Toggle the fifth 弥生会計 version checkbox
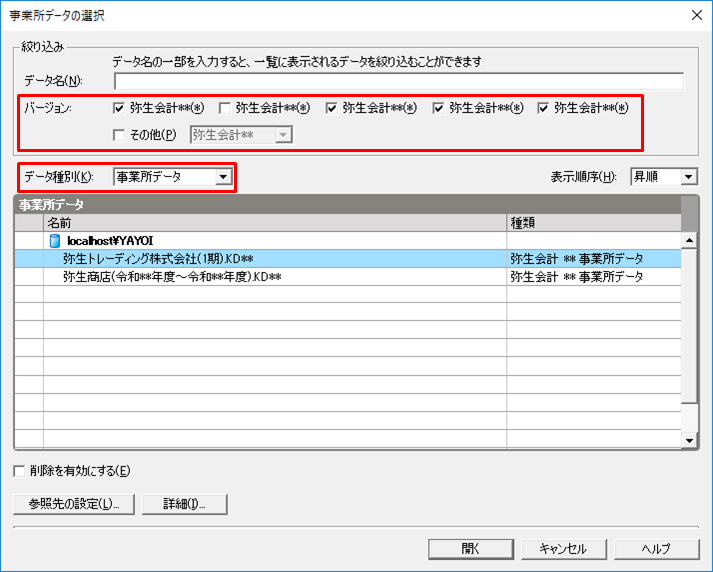Viewport: 713px width, 572px height. (543, 108)
